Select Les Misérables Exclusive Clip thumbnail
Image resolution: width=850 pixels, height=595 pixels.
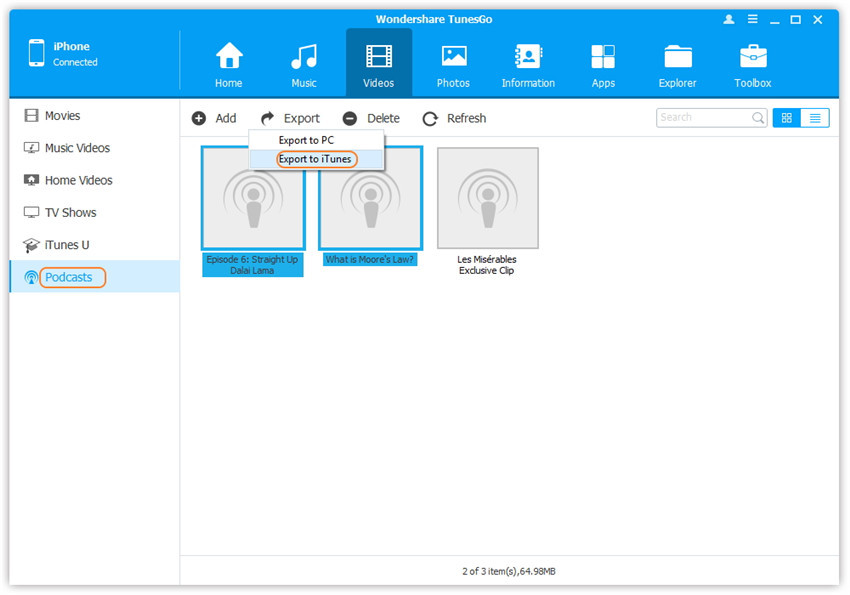pyautogui.click(x=488, y=198)
